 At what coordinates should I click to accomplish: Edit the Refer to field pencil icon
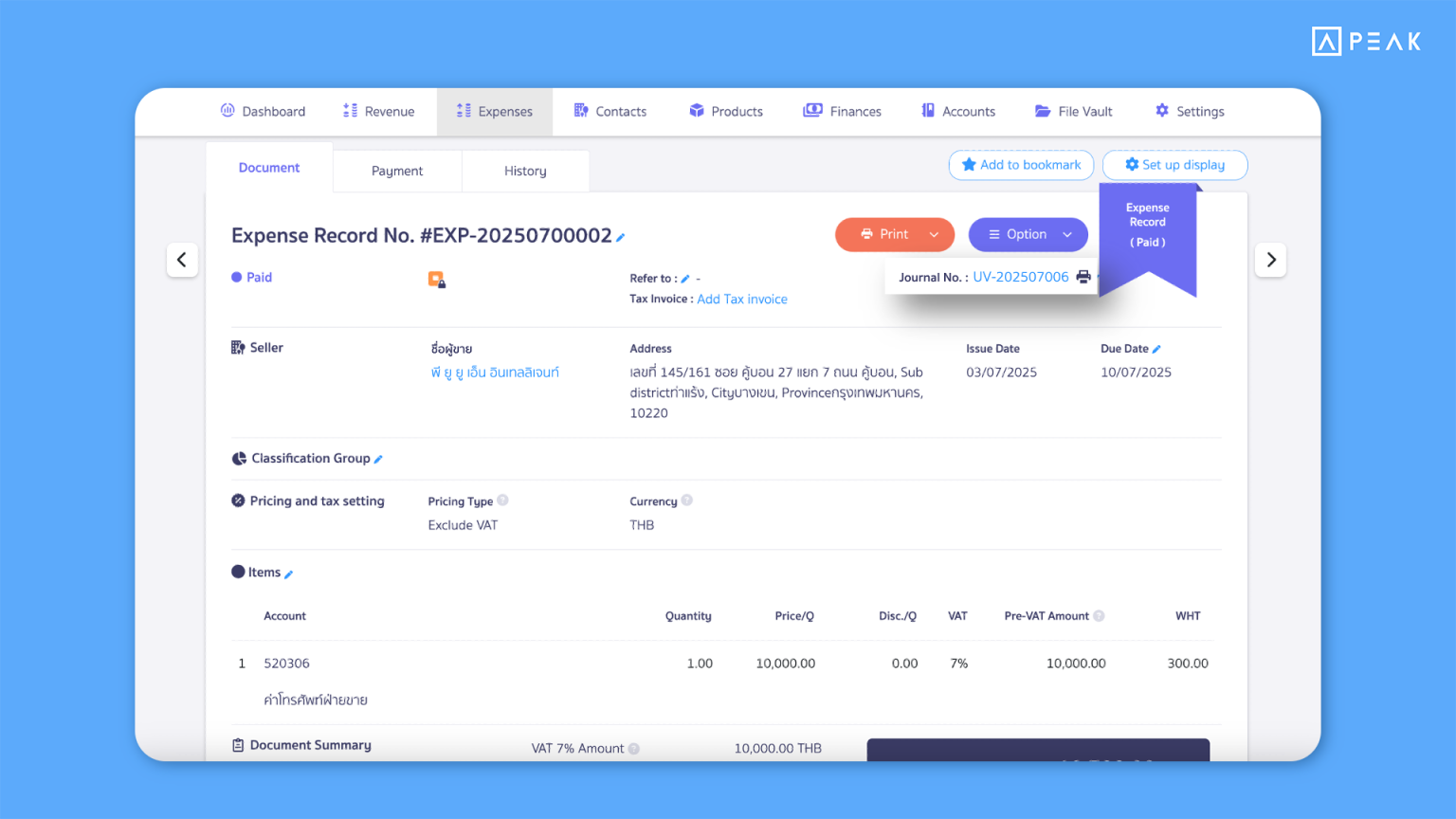point(685,279)
